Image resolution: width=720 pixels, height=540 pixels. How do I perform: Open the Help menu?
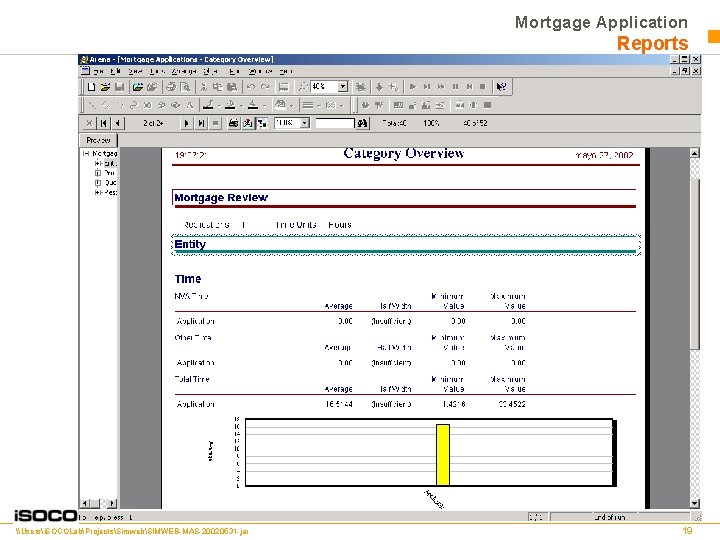[x=286, y=72]
